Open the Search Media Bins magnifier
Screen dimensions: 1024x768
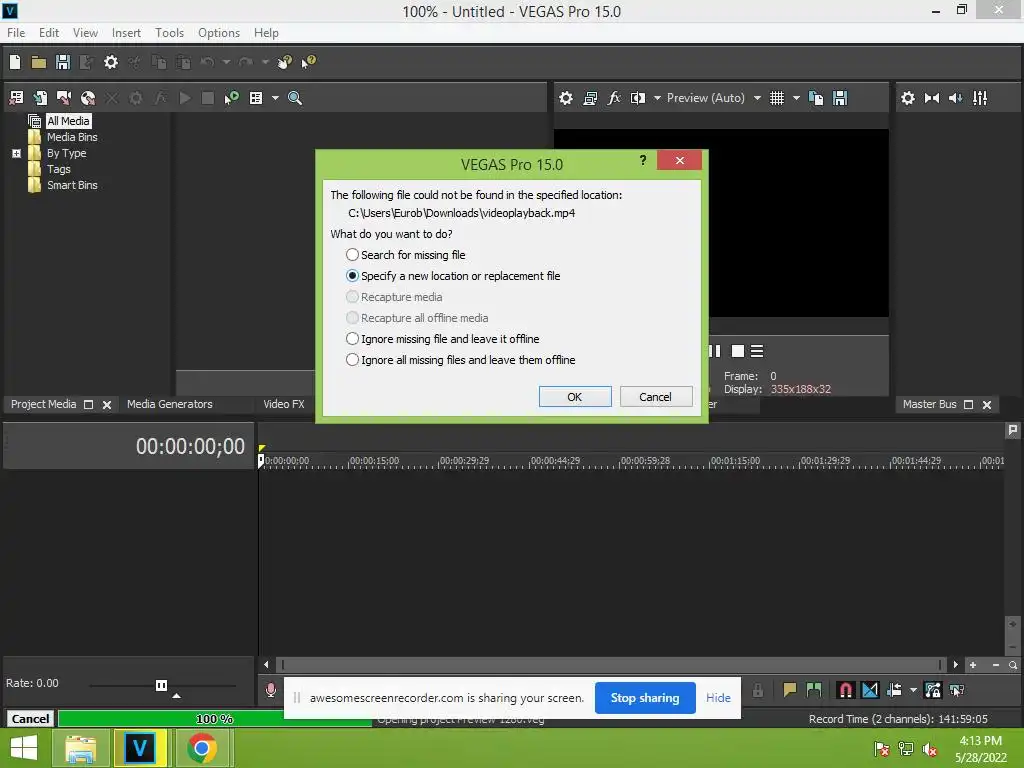295,98
